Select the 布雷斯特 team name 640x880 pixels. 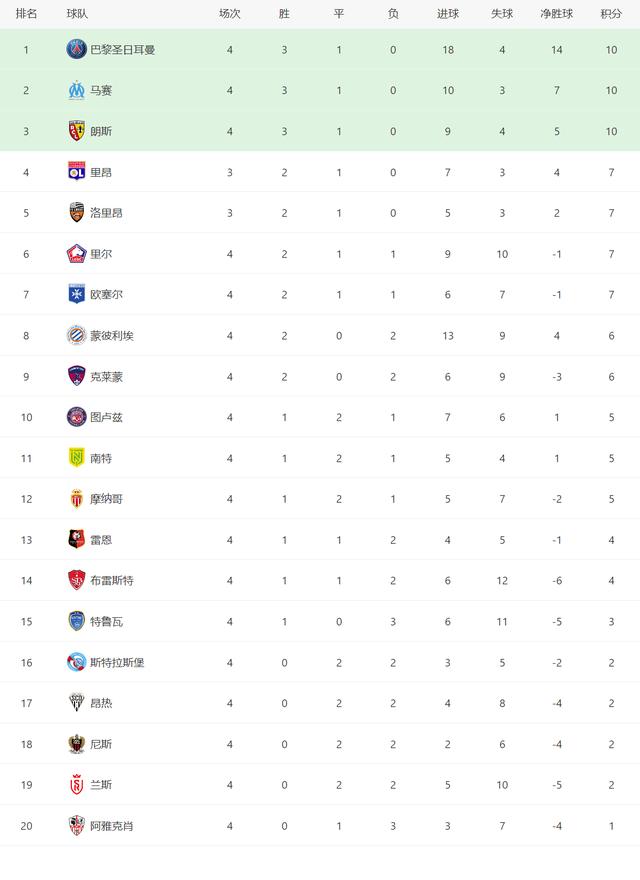point(112,580)
